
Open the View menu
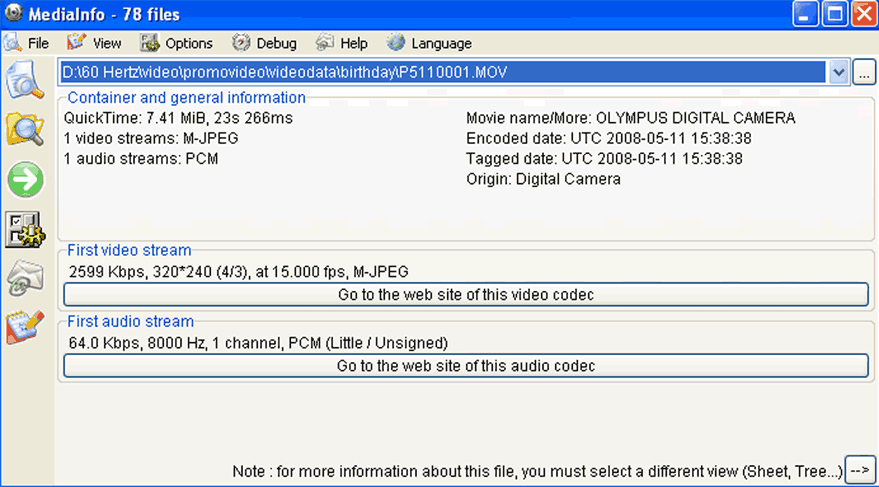tap(94, 43)
